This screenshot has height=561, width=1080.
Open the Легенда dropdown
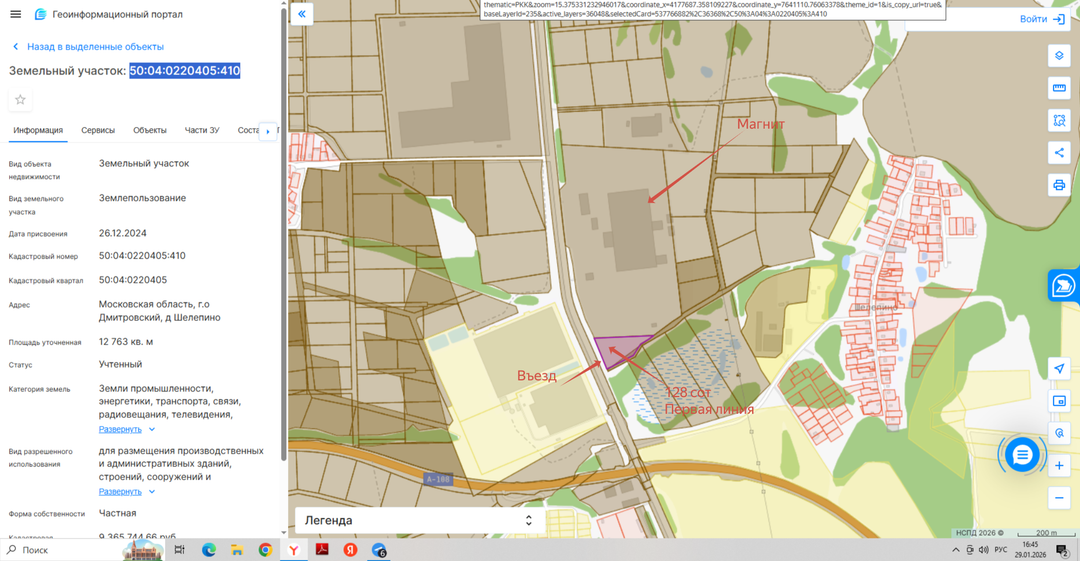[x=420, y=520]
